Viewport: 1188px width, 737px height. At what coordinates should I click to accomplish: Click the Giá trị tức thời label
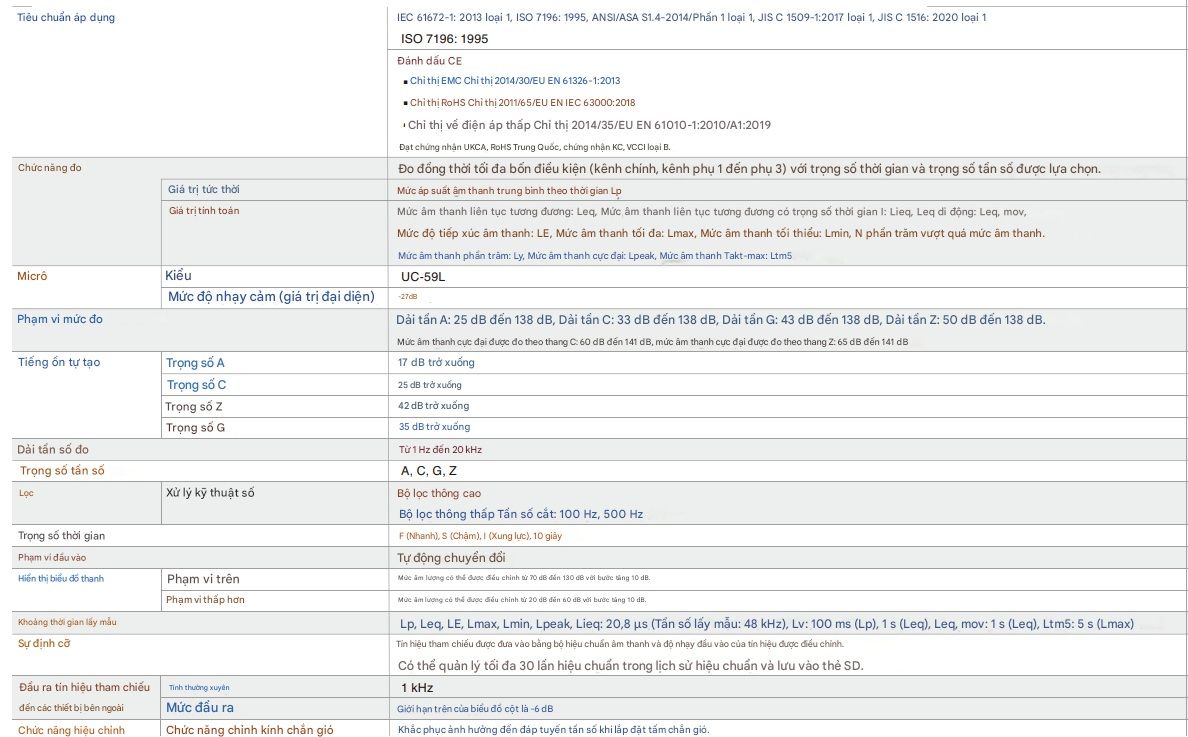coord(204,190)
